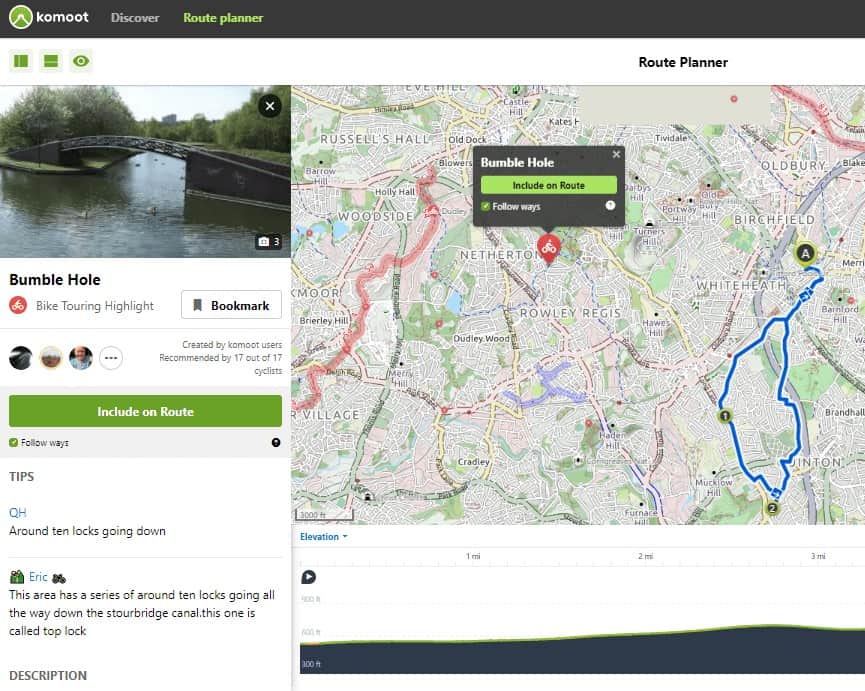Click the red Bumble Hole map pin
The width and height of the screenshot is (865, 691).
[548, 246]
